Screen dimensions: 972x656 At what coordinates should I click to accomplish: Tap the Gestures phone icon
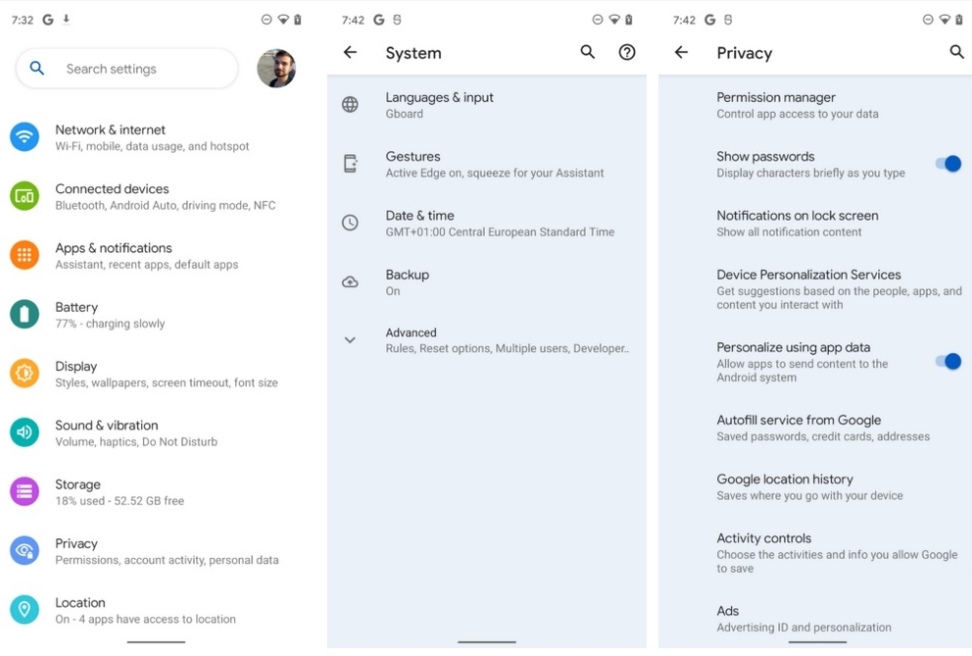point(350,164)
